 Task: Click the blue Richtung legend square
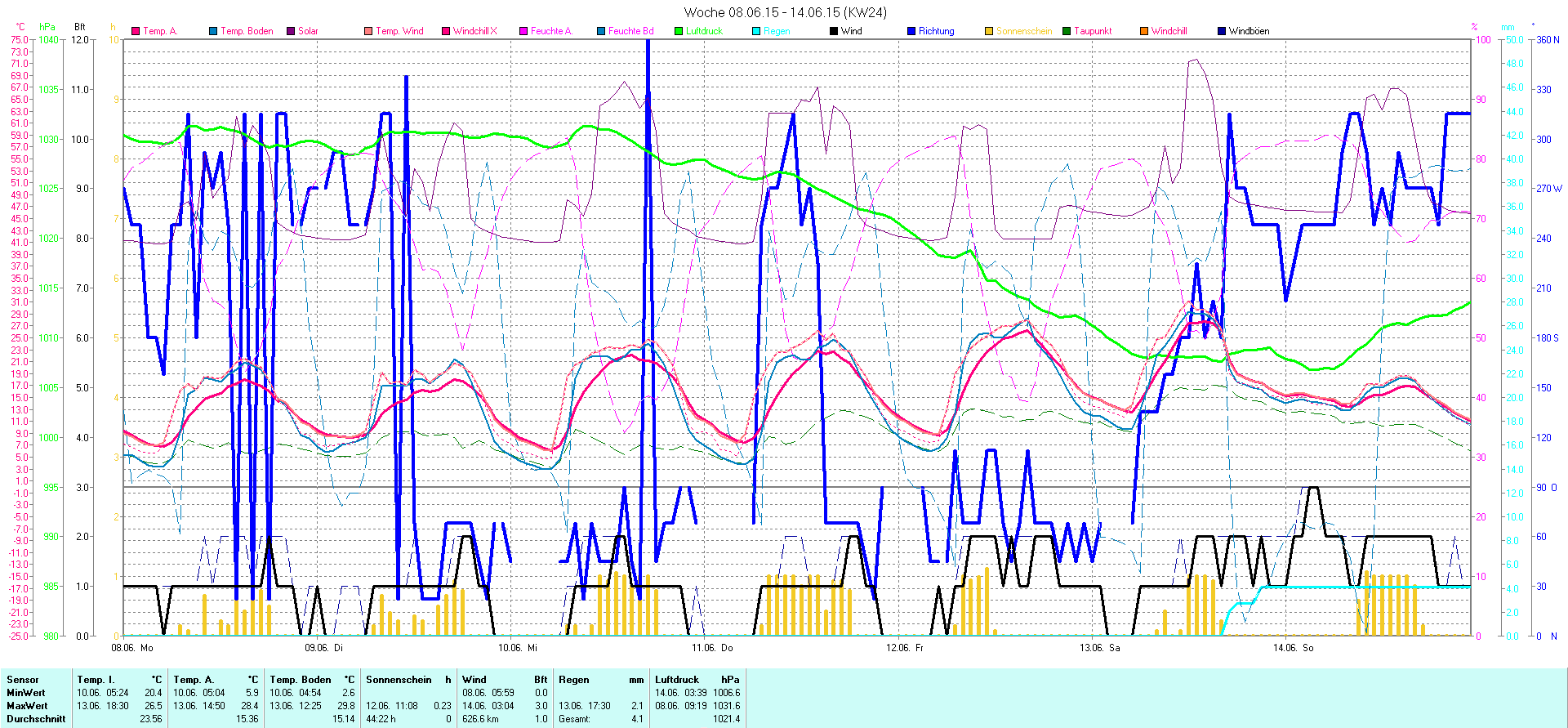coord(911,31)
